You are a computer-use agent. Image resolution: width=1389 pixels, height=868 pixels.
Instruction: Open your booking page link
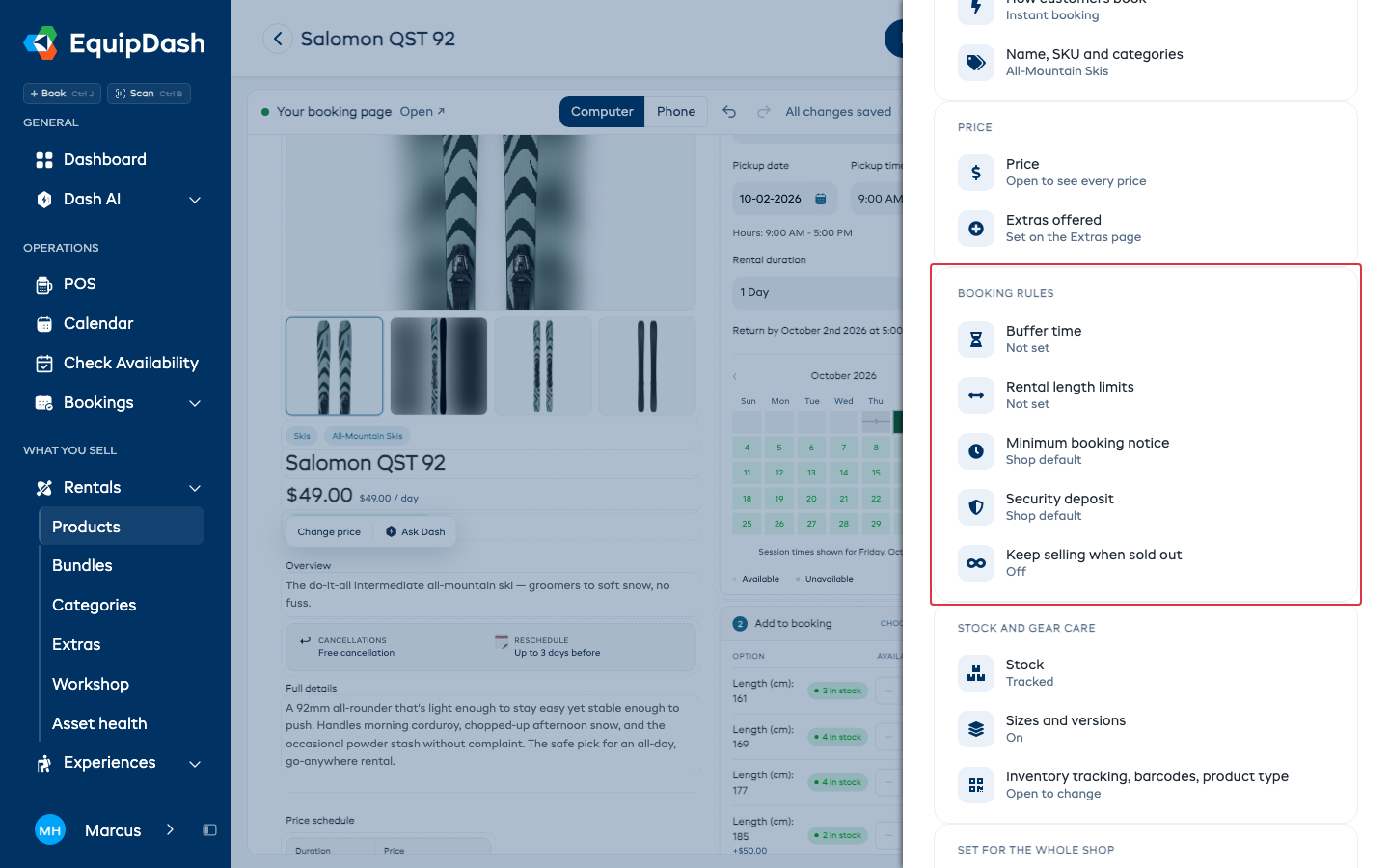coord(422,112)
